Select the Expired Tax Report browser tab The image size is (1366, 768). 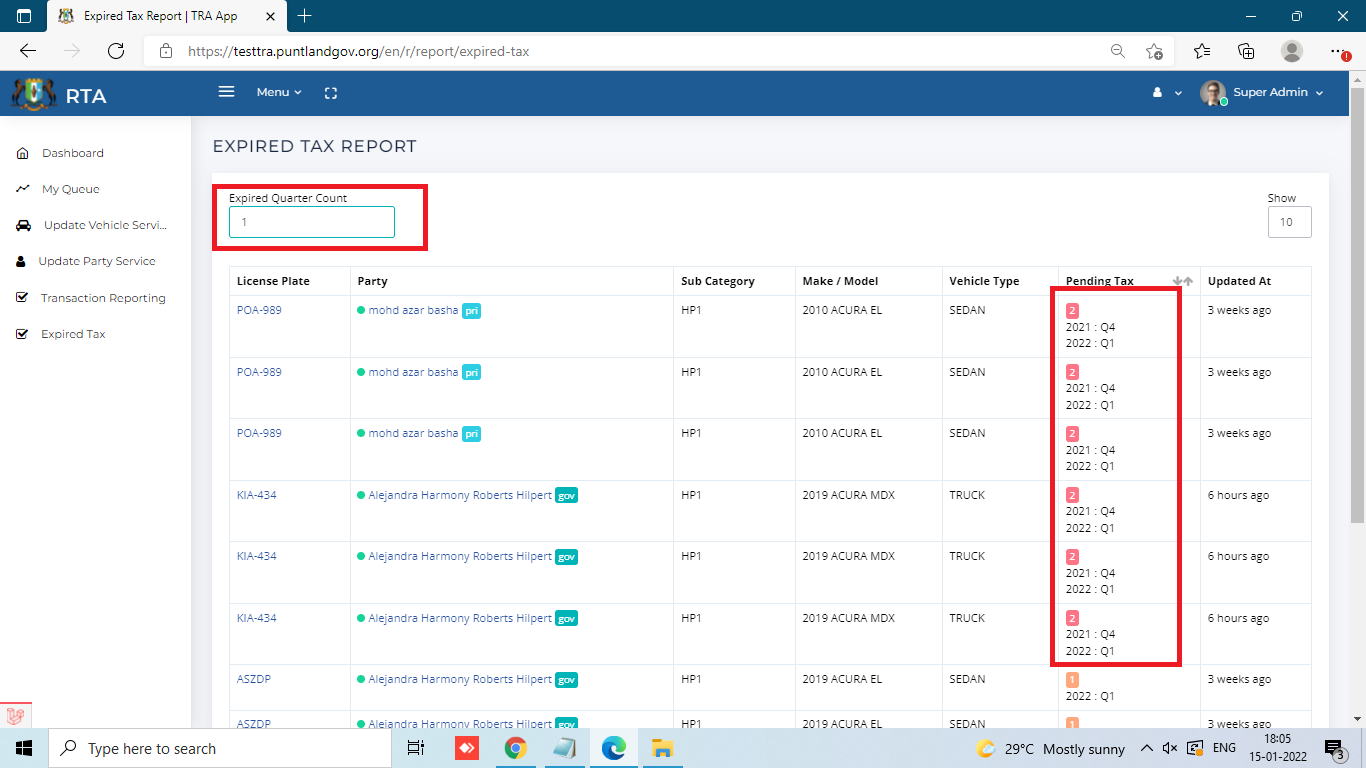tap(168, 16)
